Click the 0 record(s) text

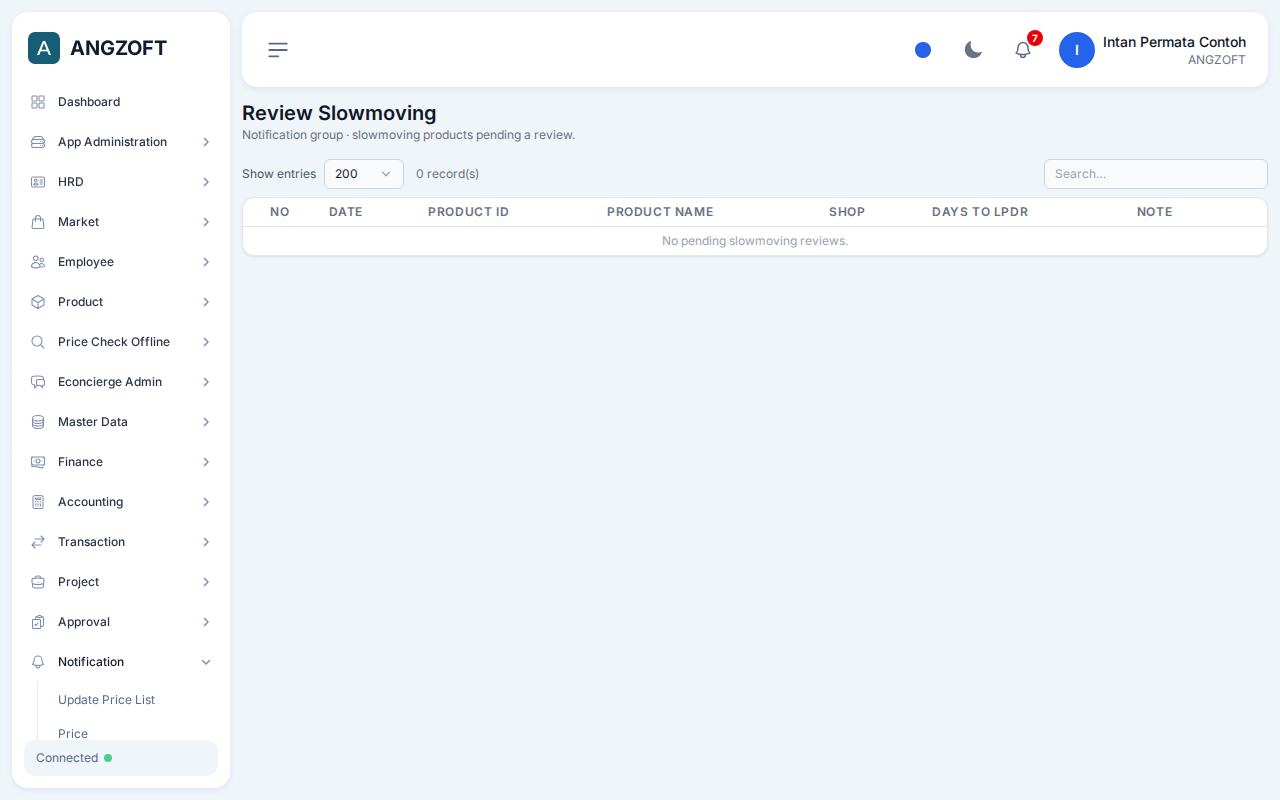point(447,174)
